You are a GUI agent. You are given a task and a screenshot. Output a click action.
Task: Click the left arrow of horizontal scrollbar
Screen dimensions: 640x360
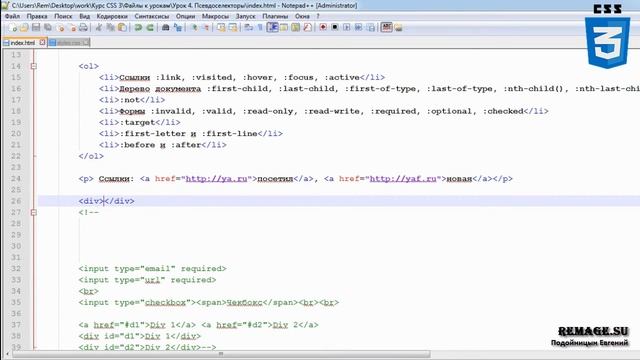7,354
